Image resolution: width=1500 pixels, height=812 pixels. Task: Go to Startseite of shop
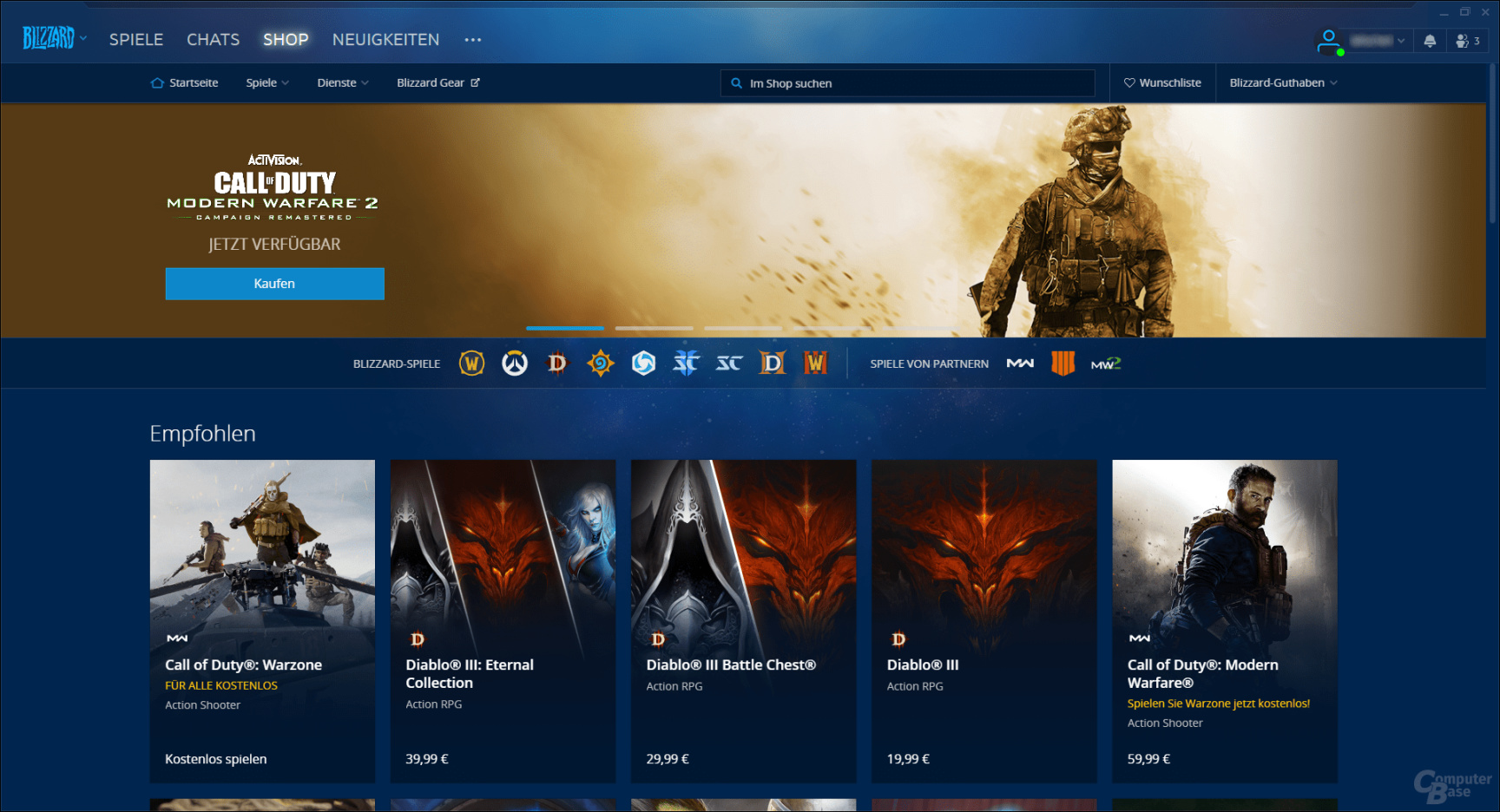pos(185,83)
